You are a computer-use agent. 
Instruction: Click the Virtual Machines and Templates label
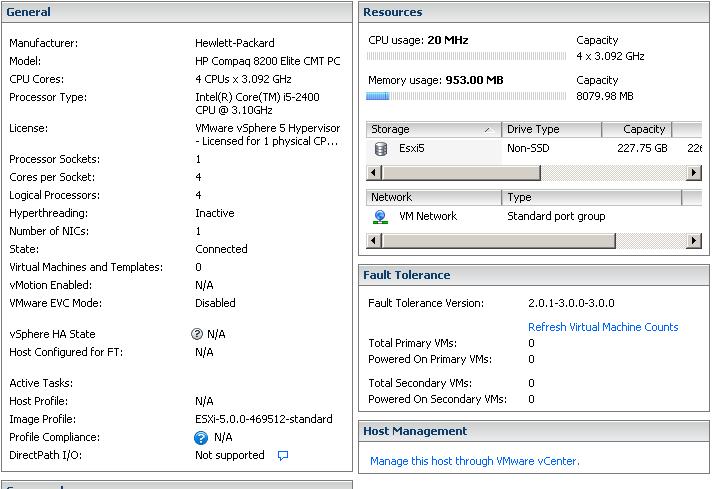(86, 267)
